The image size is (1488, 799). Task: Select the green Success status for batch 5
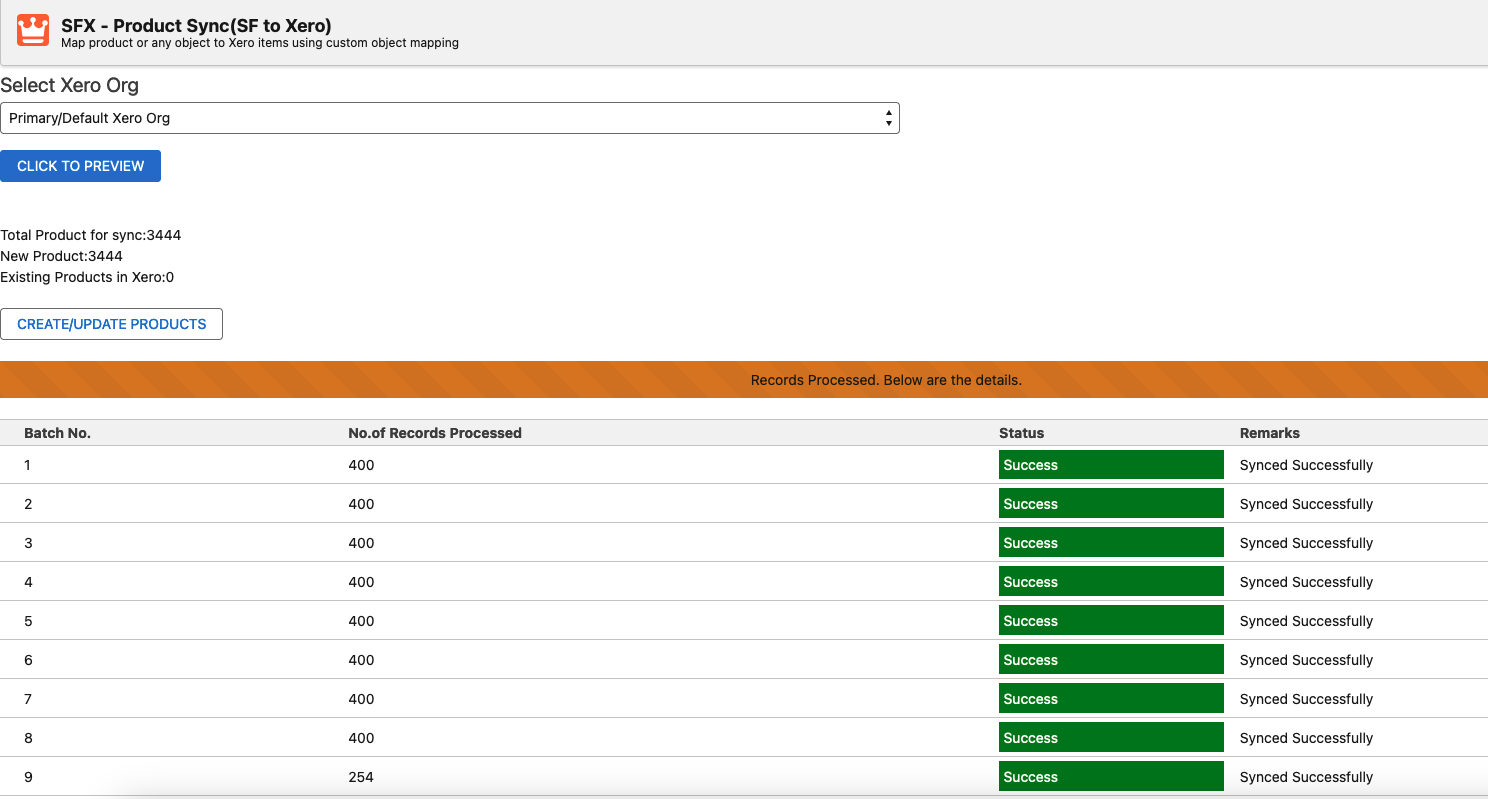1110,621
